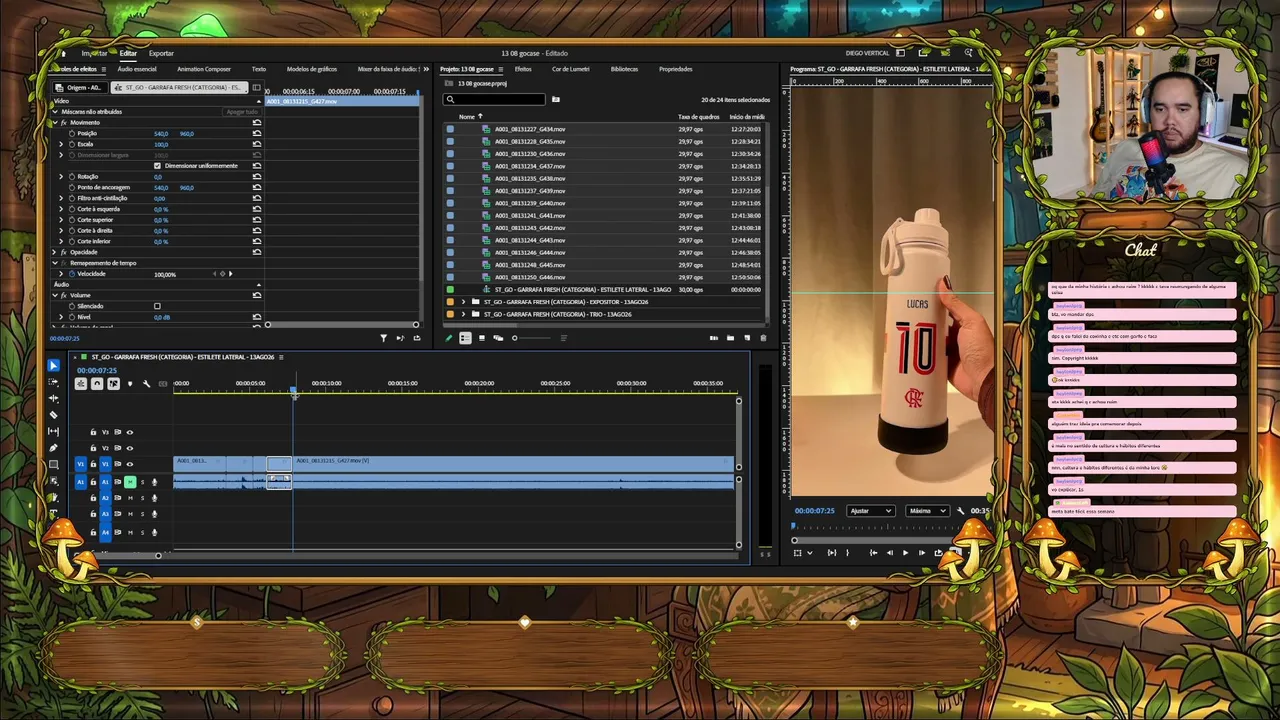Open timeline display settings wrench

tap(146, 384)
